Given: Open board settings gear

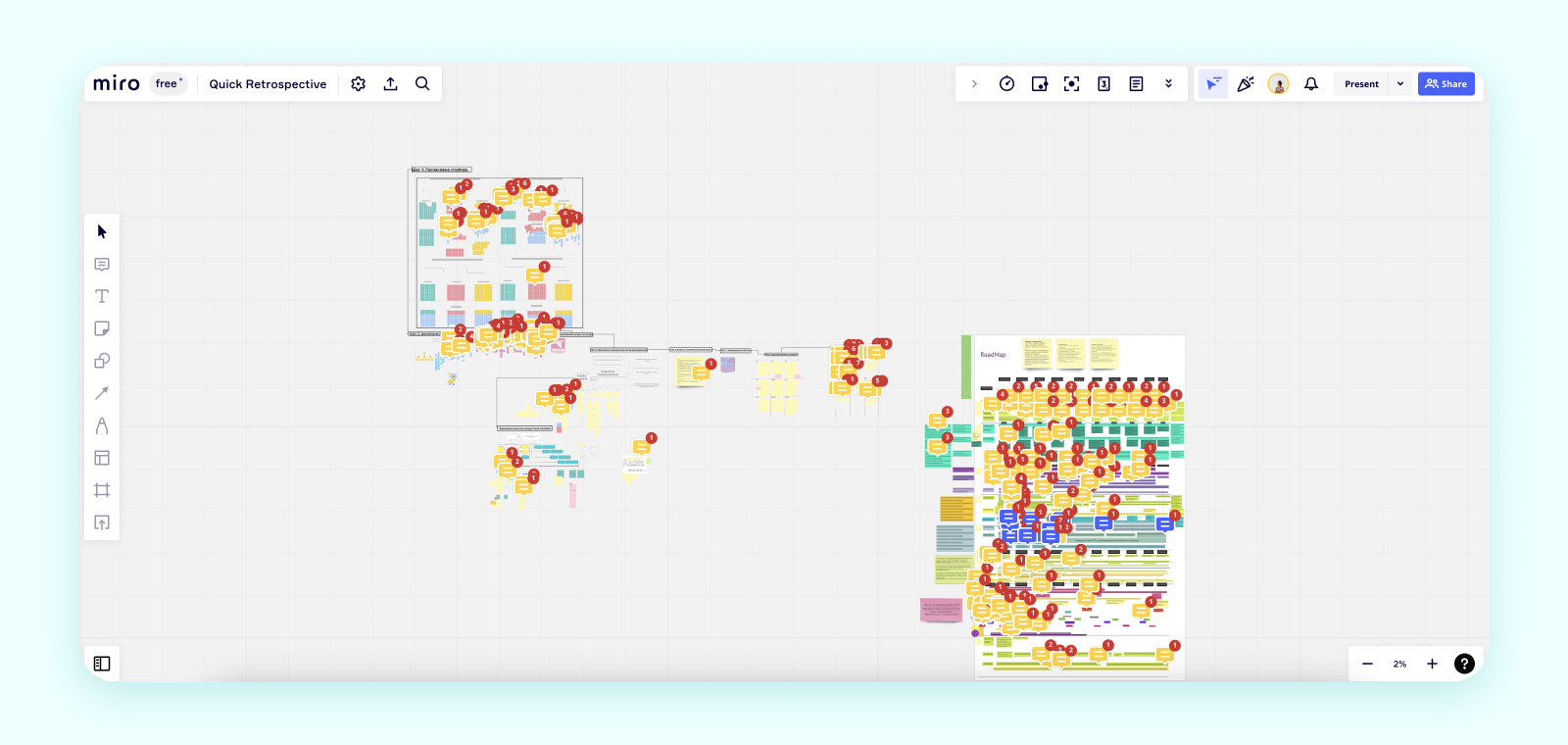Looking at the screenshot, I should coord(359,84).
